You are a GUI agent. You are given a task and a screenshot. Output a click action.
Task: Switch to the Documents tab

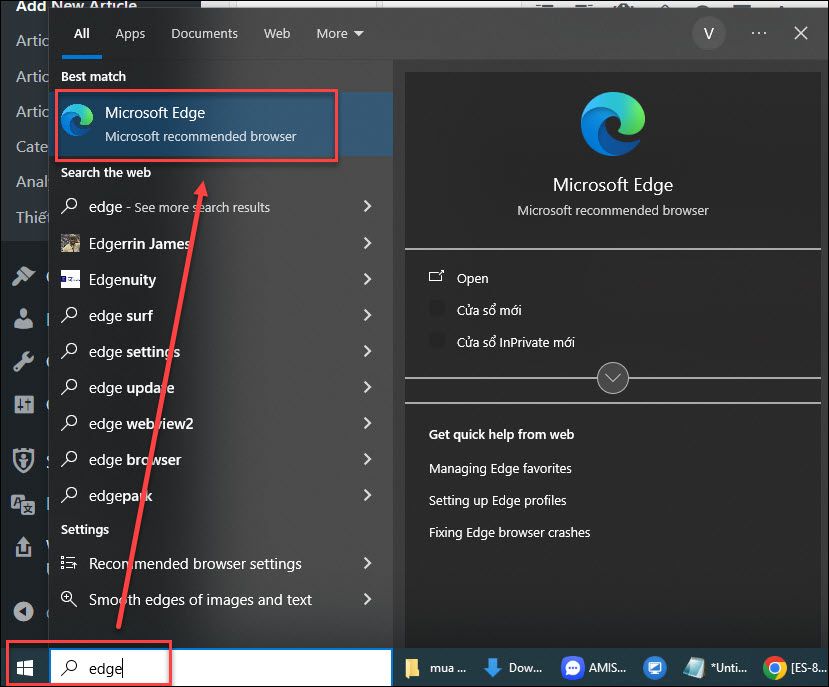click(204, 33)
